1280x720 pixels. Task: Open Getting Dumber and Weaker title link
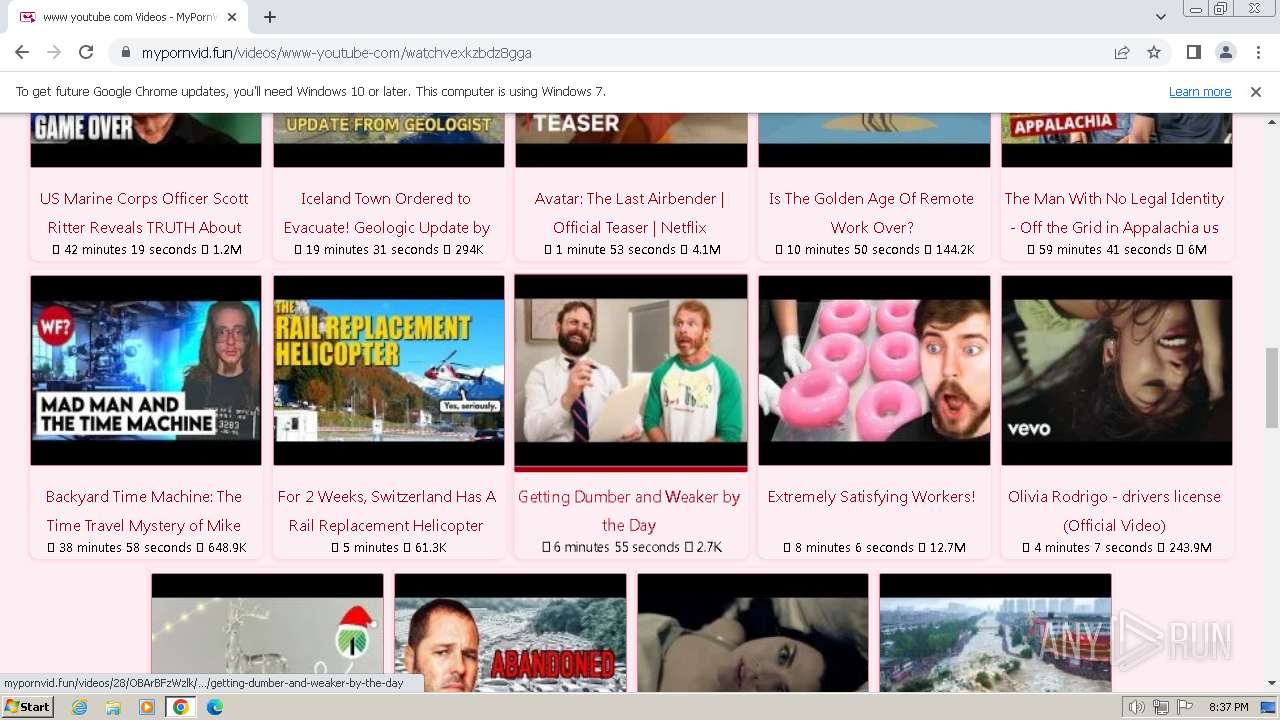coord(629,510)
